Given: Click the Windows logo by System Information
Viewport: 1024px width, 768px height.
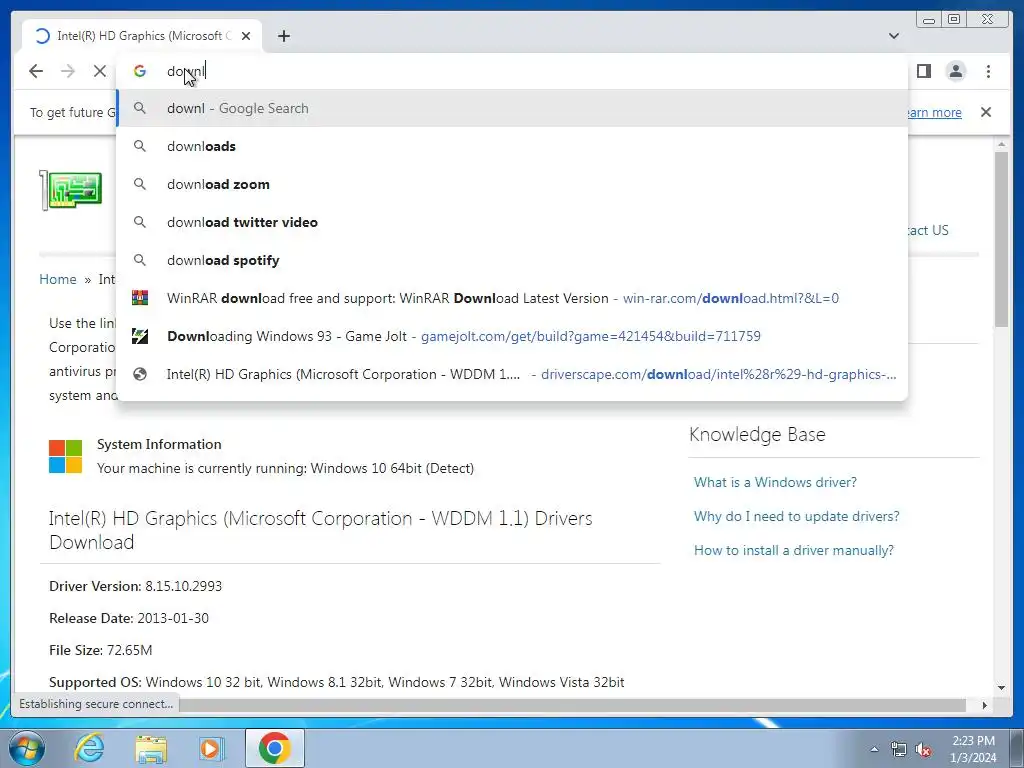Looking at the screenshot, I should click(x=65, y=456).
